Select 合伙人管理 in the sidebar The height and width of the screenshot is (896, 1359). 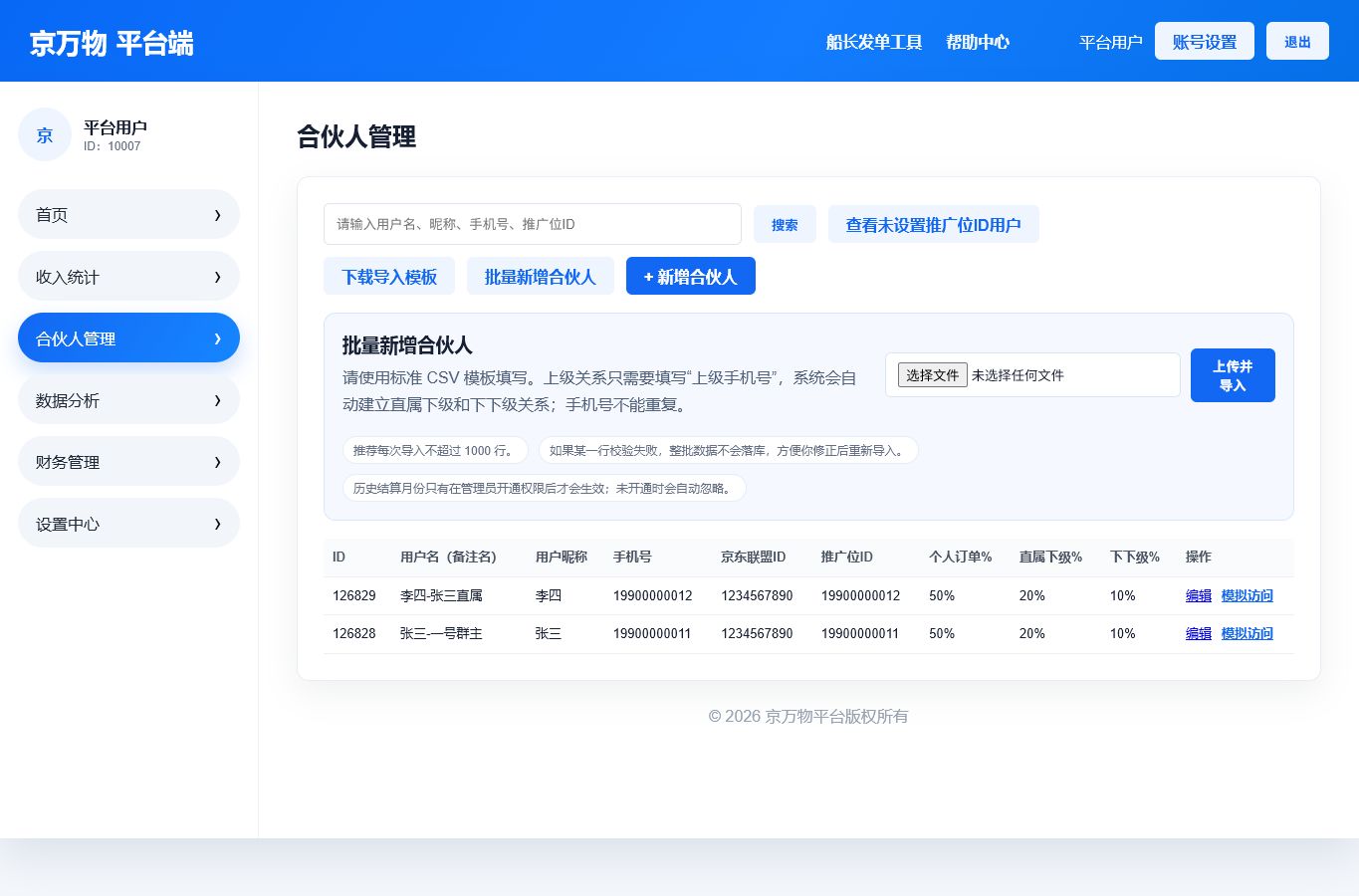(128, 338)
